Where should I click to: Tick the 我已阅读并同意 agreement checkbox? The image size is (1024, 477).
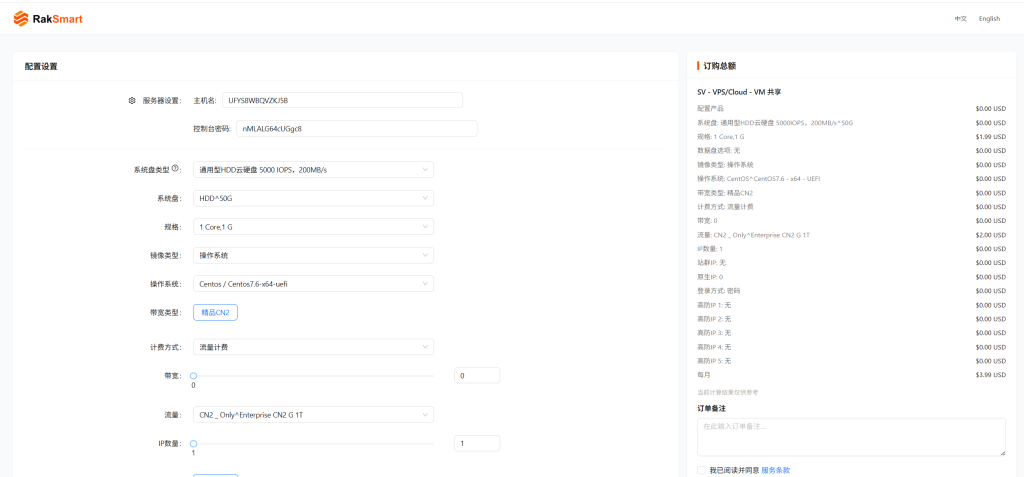point(701,470)
